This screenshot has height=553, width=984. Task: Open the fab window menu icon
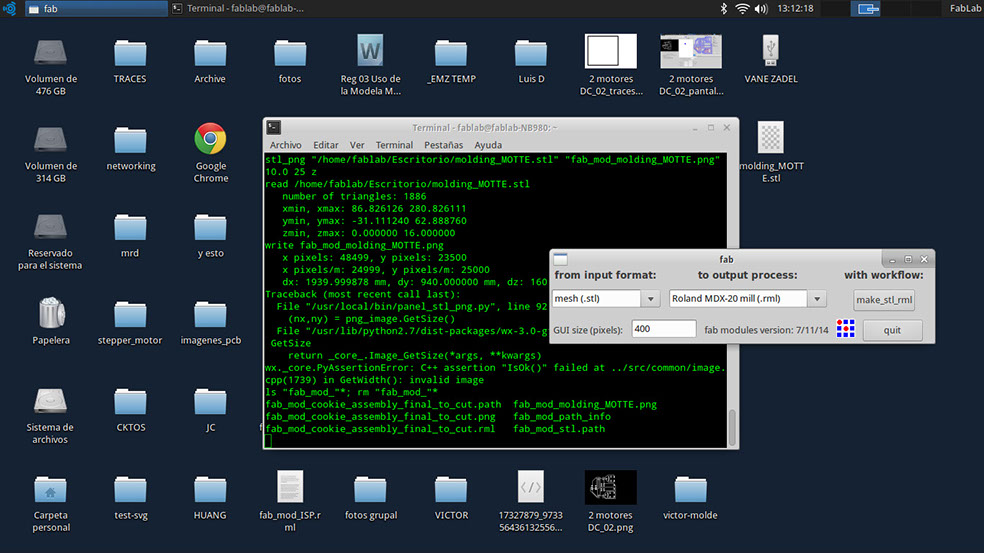(x=560, y=259)
